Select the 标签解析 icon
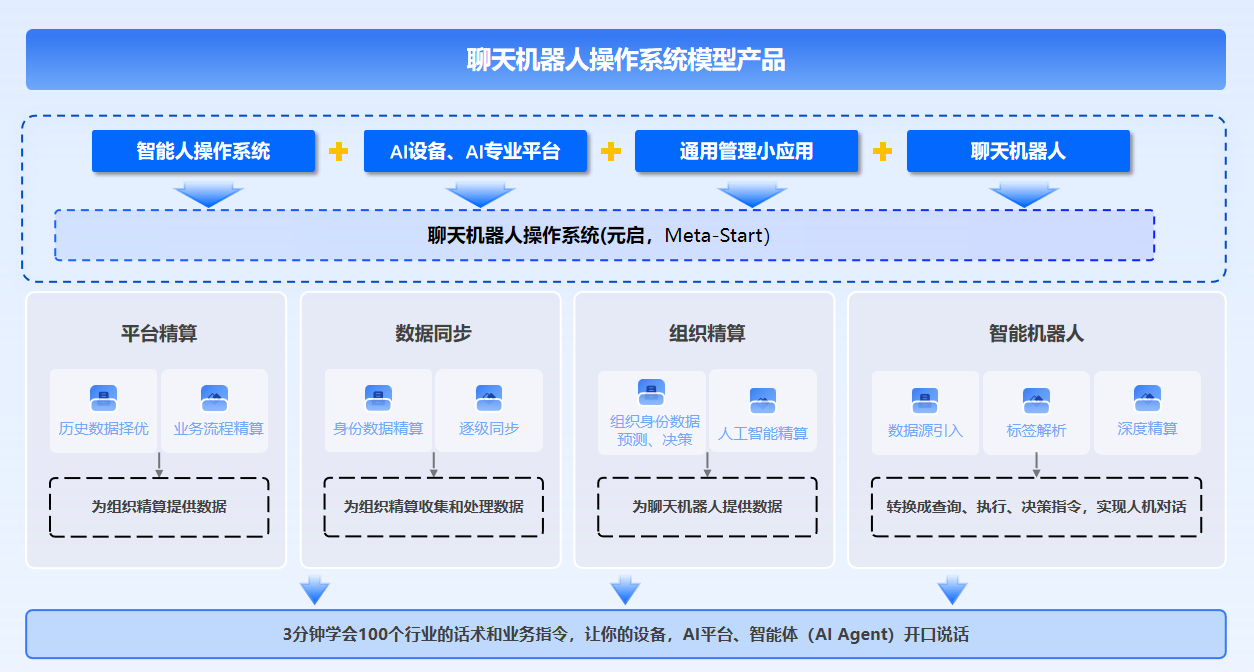The width and height of the screenshot is (1254, 672). 1036,401
